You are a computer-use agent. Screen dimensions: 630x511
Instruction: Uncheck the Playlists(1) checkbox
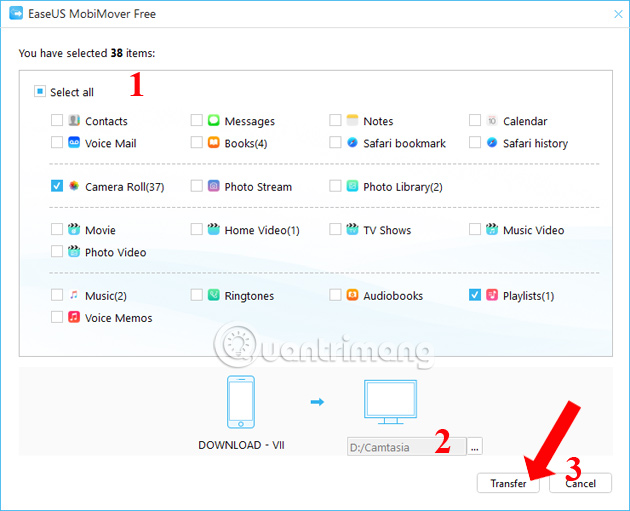point(475,295)
